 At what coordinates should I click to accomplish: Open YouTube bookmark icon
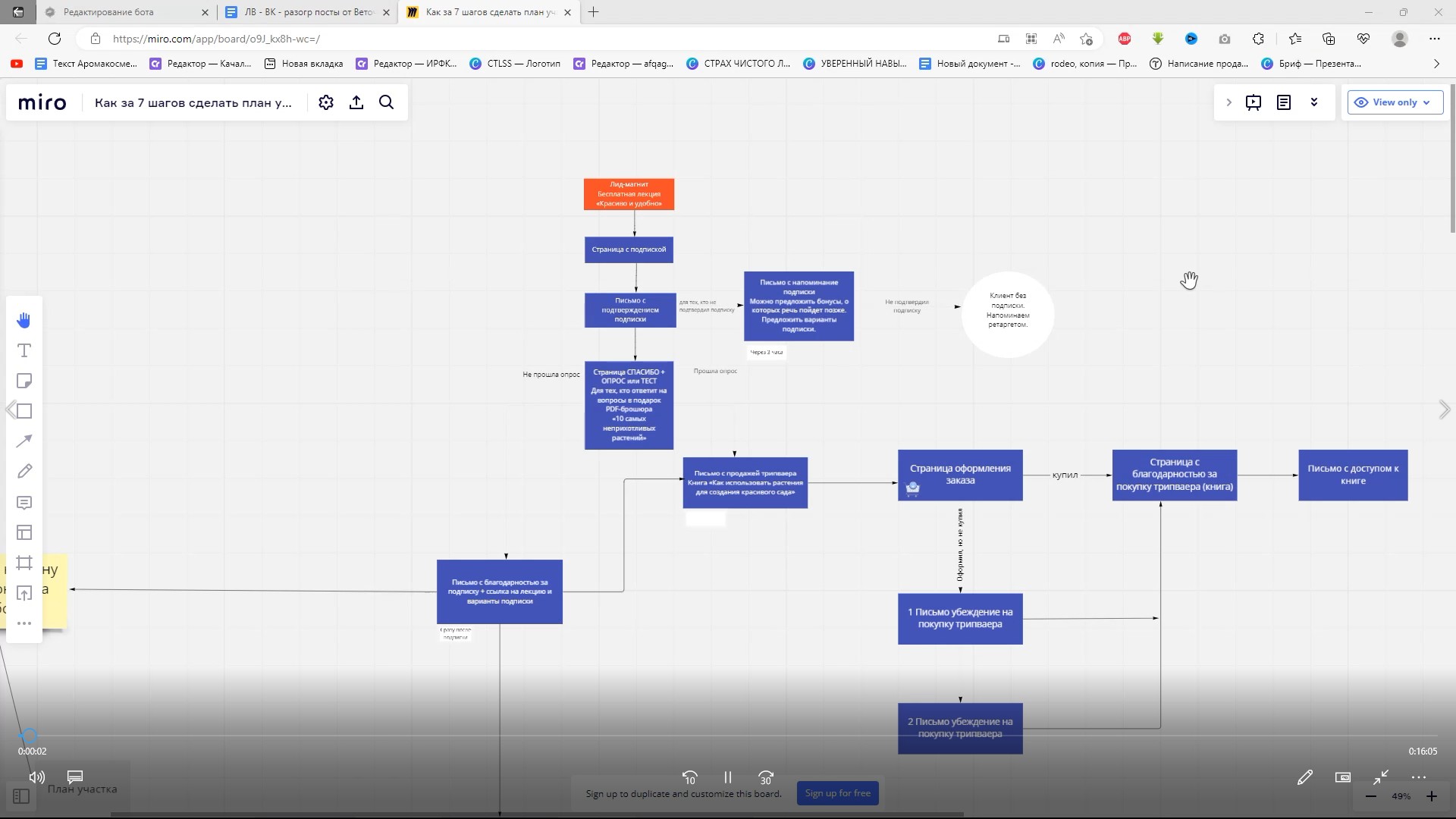[17, 64]
